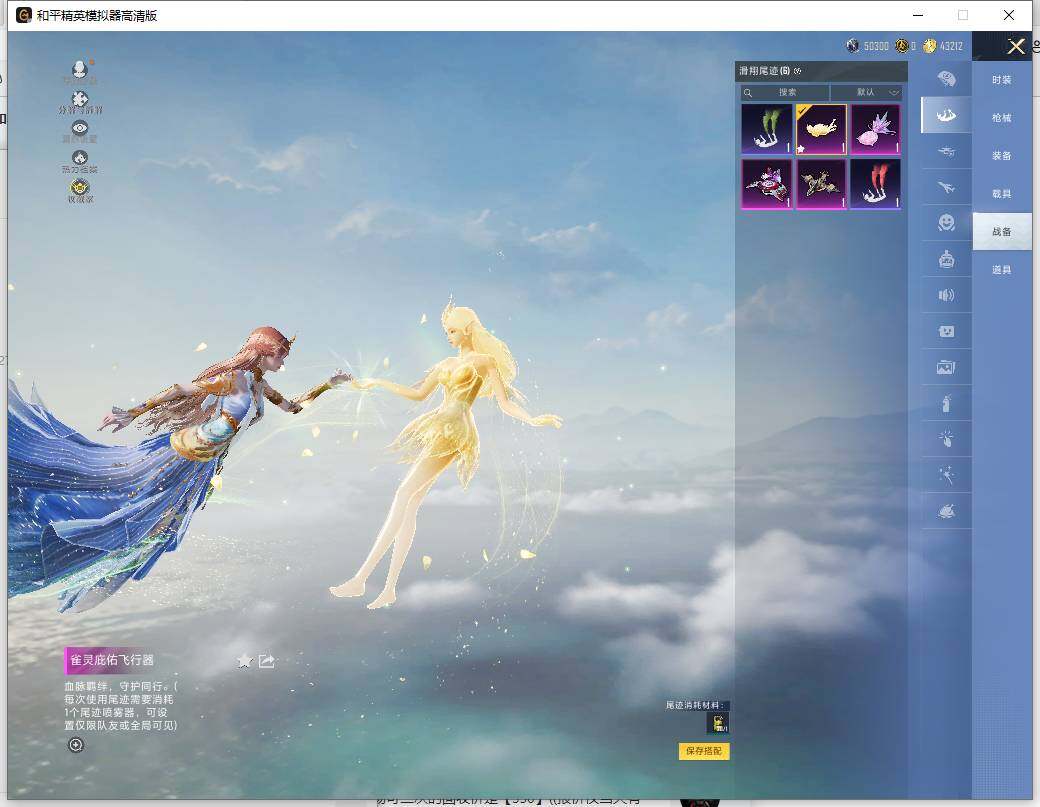Open the smiley emote subcategory icon
Screen dimensions: 1040x807
(946, 223)
